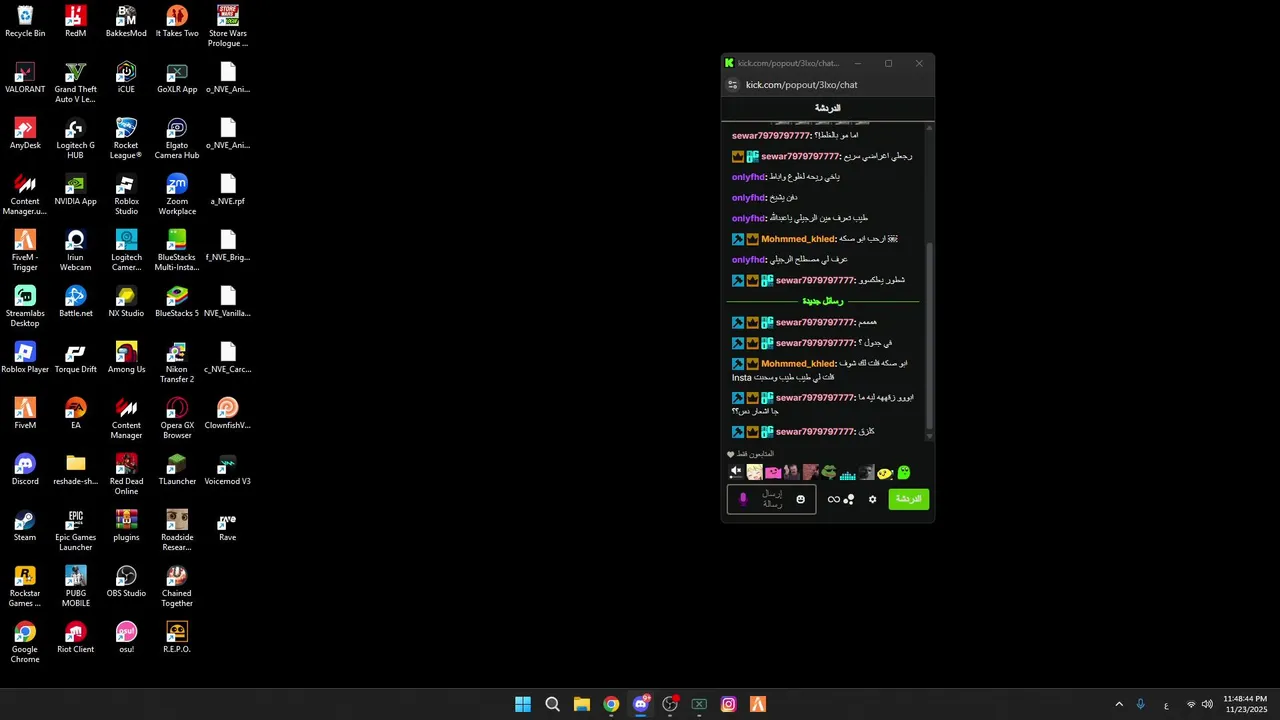Open the volume control in system tray
The width and height of the screenshot is (1280, 720).
click(1207, 705)
